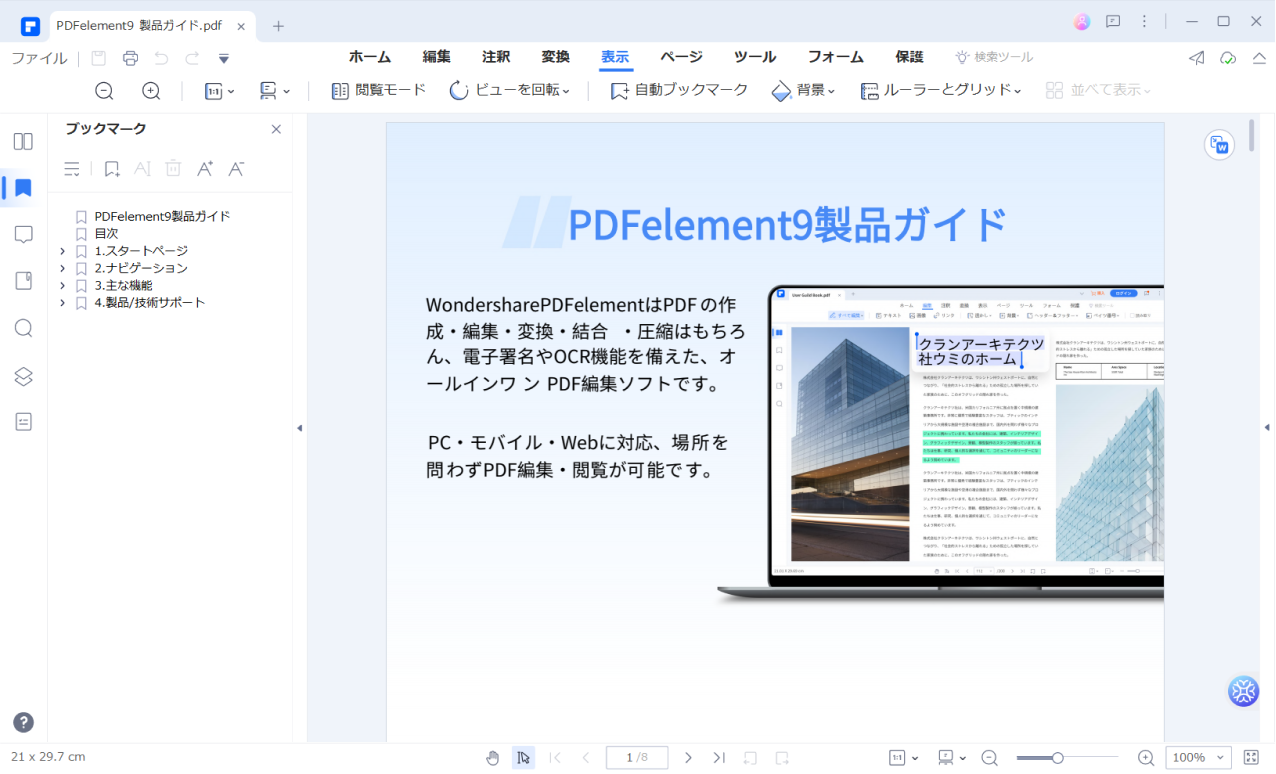
Task: Decrease bookmark font size
Action: 236,169
